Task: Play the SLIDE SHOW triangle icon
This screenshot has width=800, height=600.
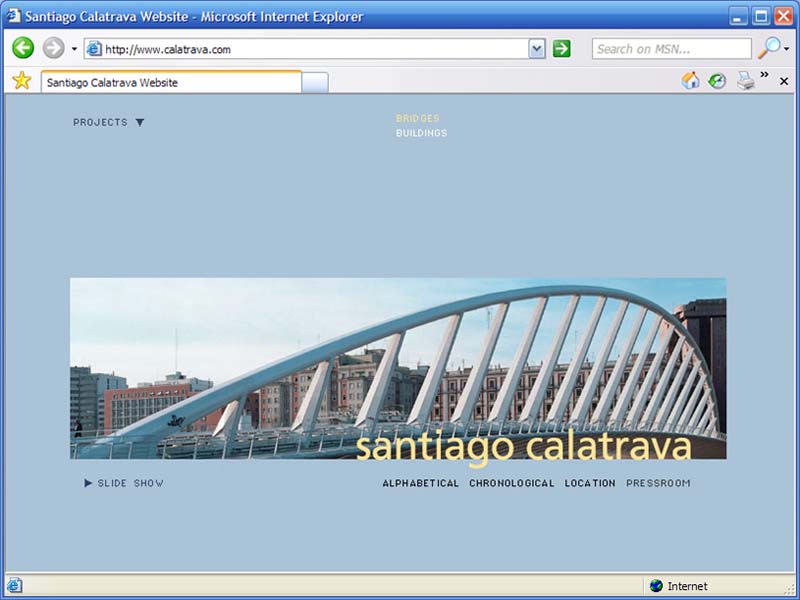Action: [88, 483]
